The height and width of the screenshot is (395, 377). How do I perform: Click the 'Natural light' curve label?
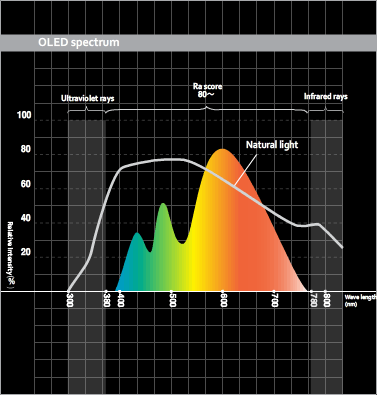point(272,145)
